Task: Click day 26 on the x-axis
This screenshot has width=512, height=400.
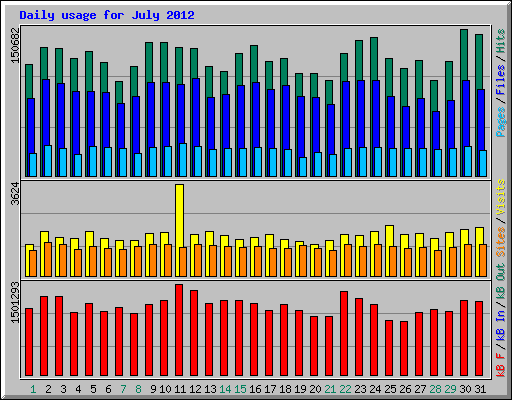Action: click(x=405, y=389)
